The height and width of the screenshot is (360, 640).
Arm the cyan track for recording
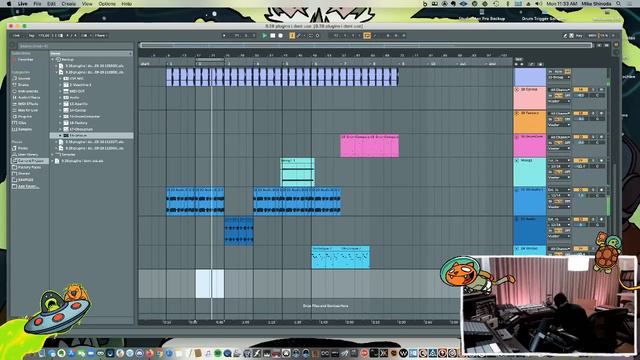(601, 161)
